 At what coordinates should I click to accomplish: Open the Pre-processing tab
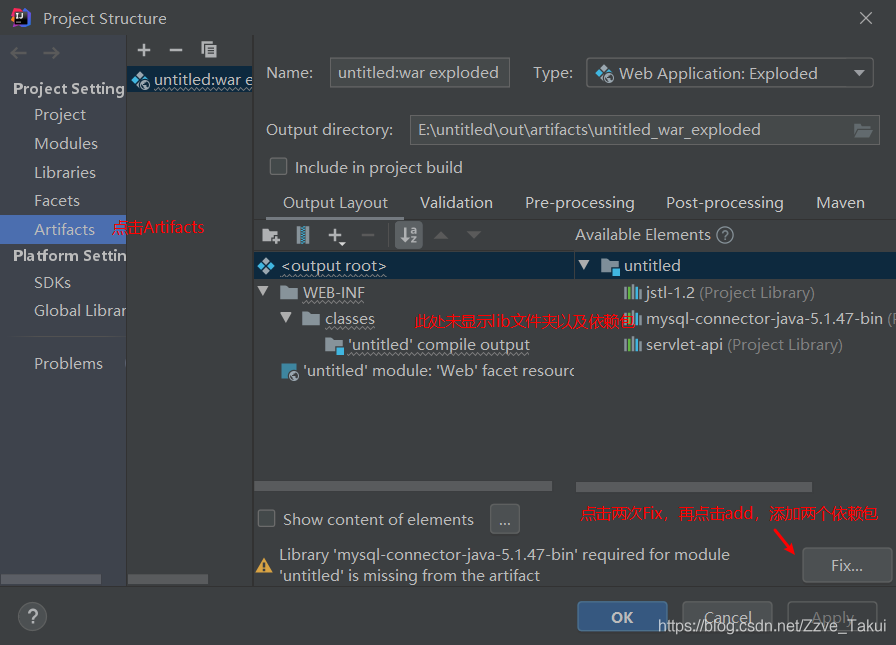579,202
